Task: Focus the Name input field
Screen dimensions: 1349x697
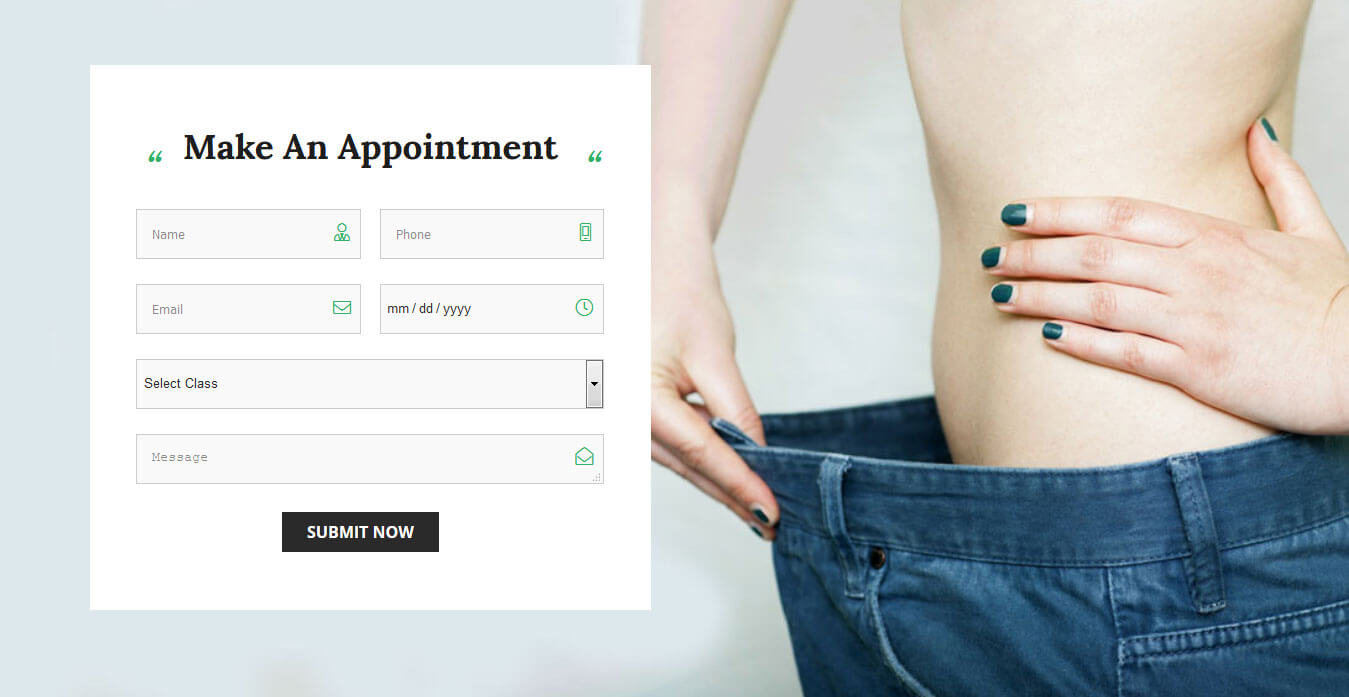Action: click(x=248, y=234)
